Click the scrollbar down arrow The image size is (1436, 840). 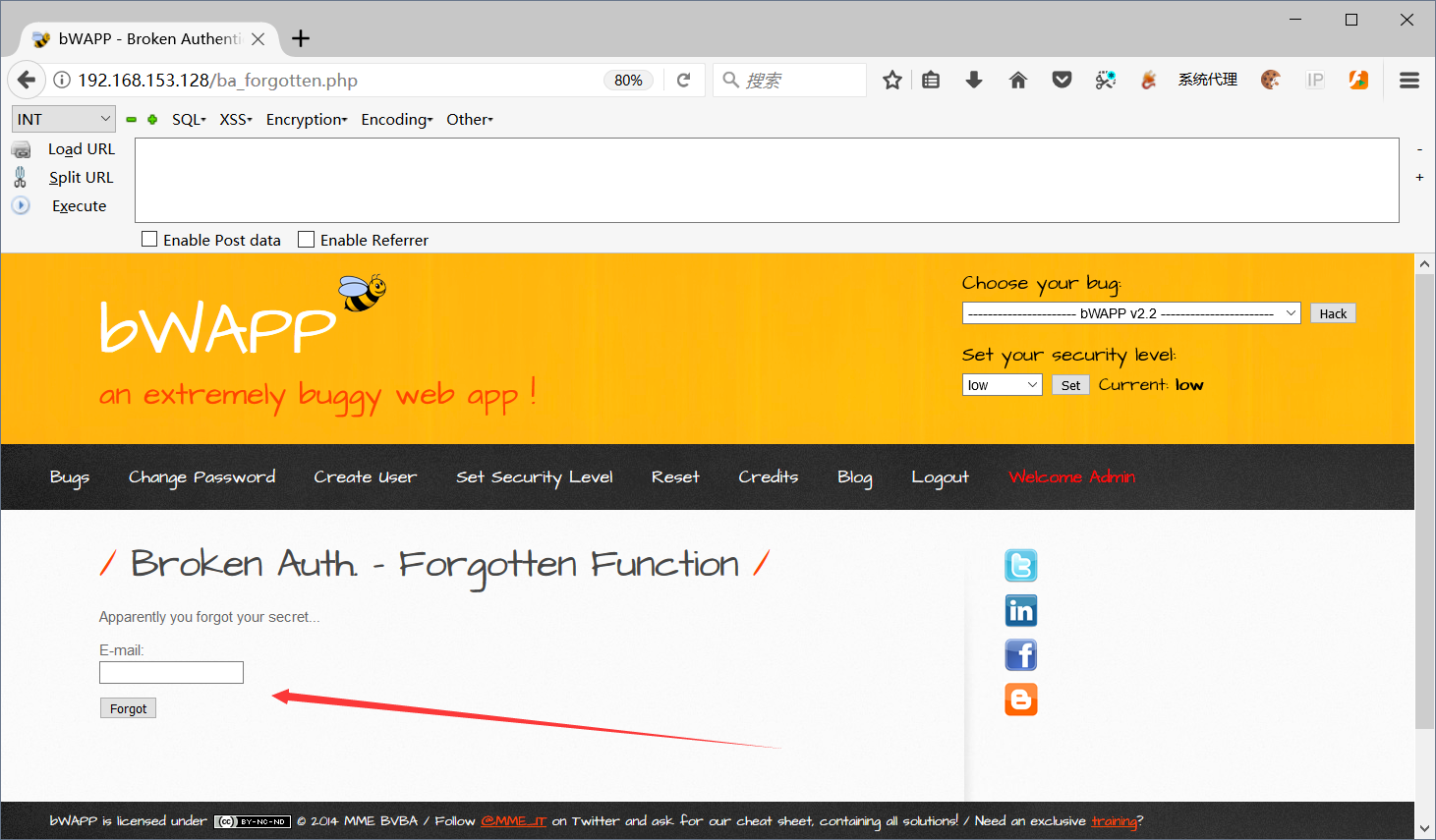pos(1425,828)
